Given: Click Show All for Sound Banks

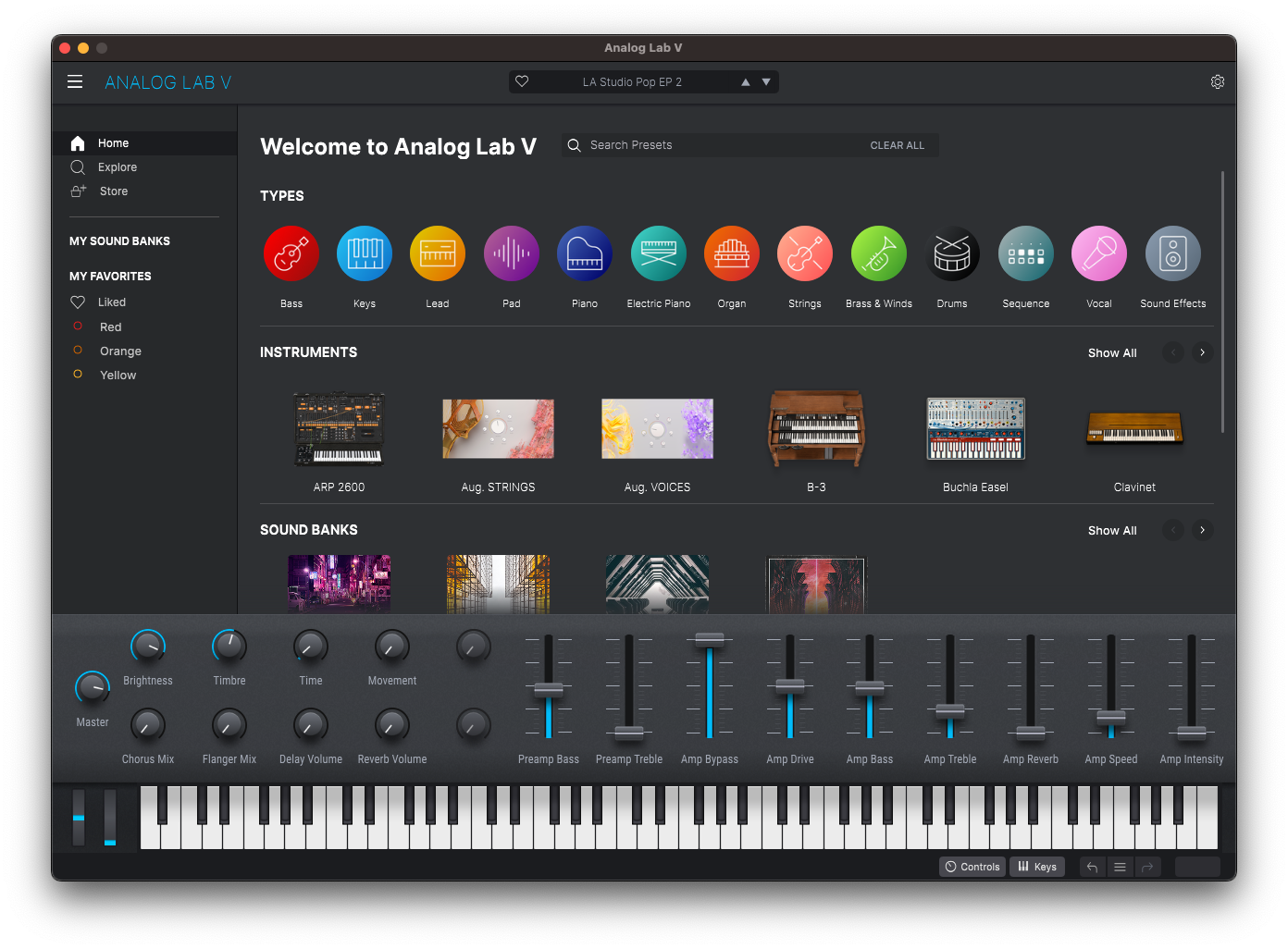Looking at the screenshot, I should pyautogui.click(x=1112, y=531).
